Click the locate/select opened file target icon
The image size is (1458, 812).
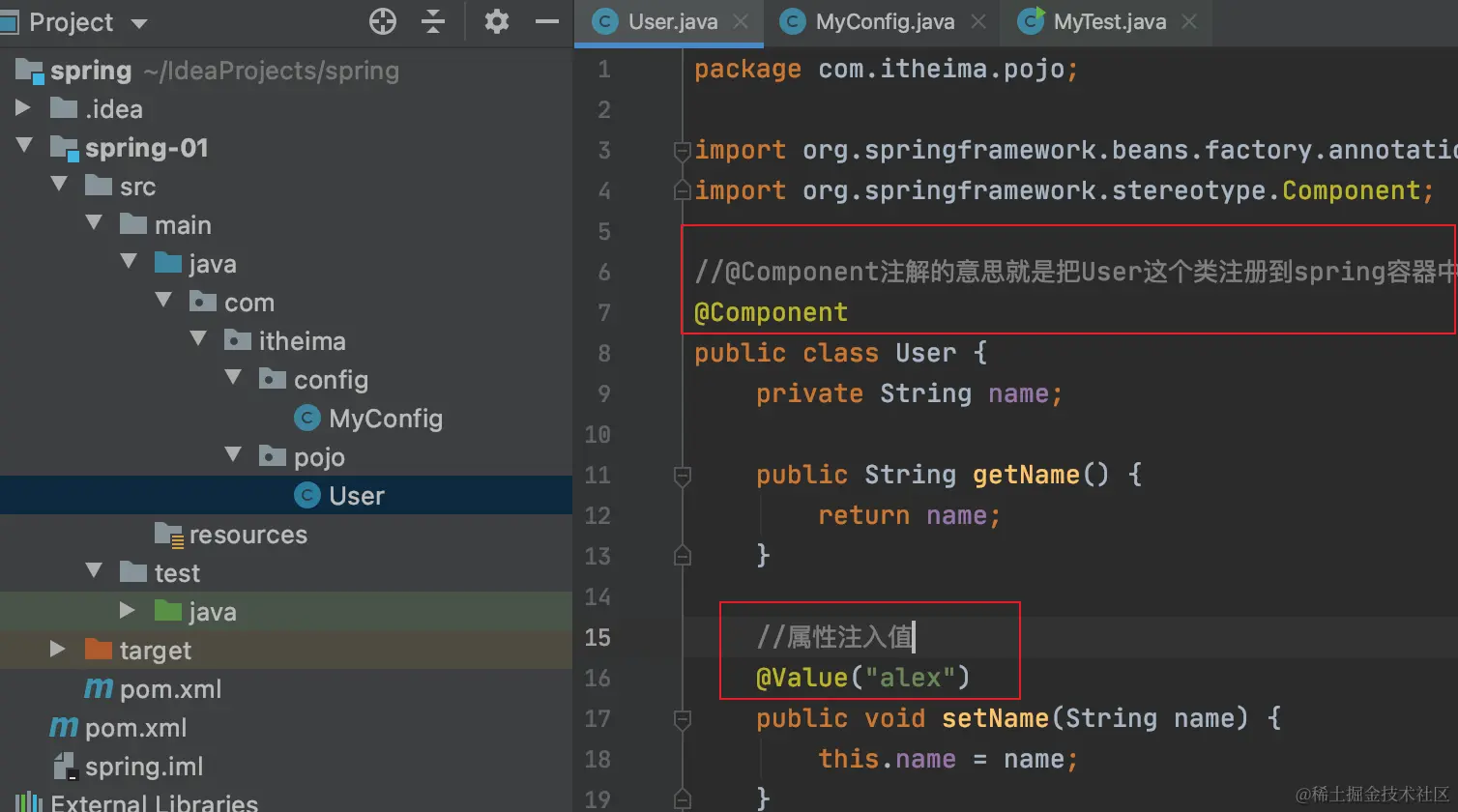click(383, 21)
